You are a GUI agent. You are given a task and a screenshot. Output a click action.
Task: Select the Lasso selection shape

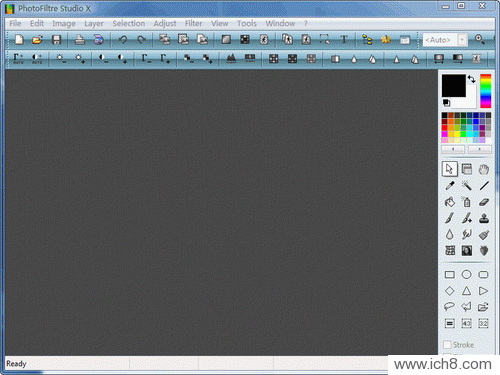[x=450, y=307]
